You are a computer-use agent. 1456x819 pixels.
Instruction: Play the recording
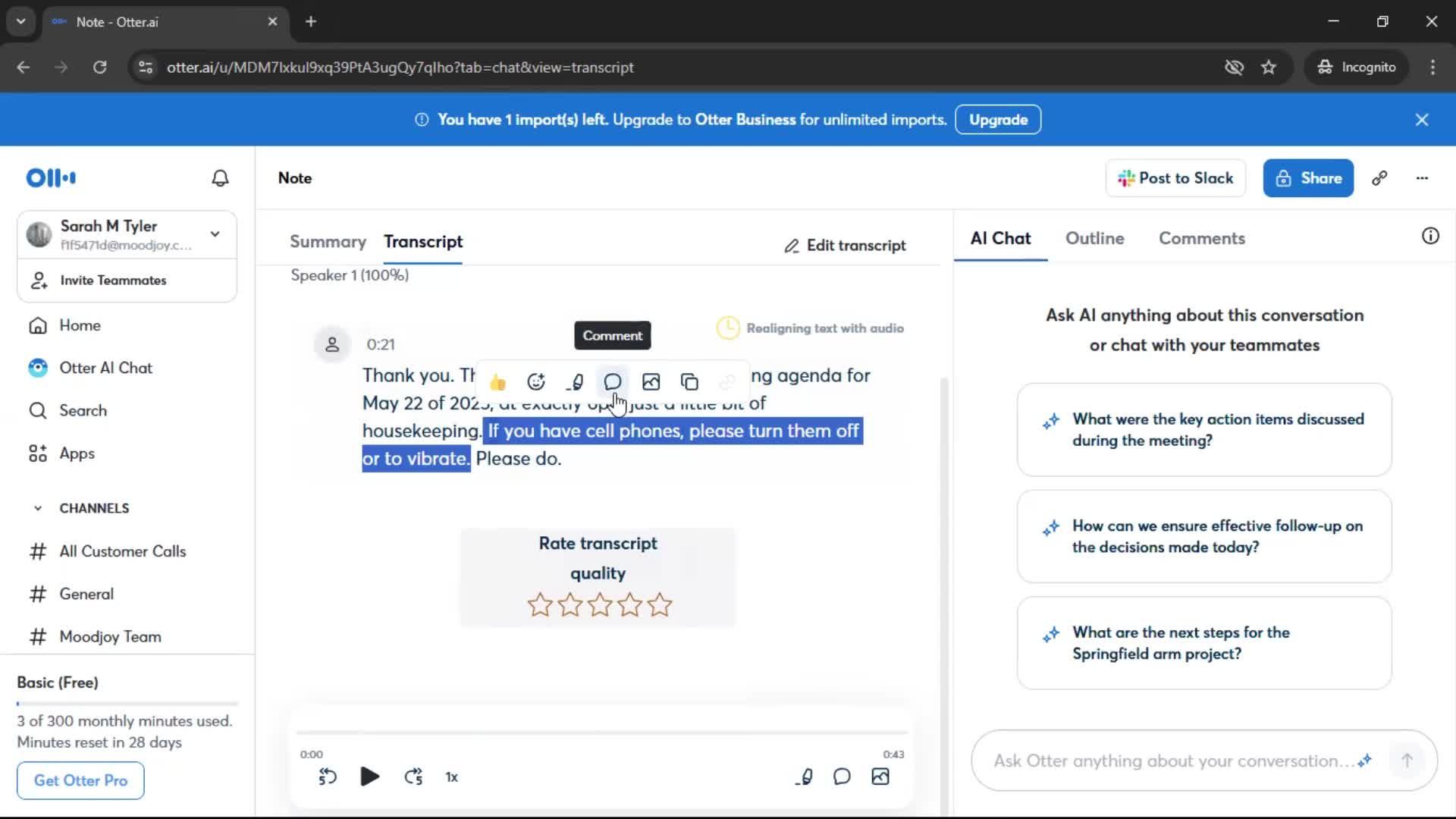pyautogui.click(x=369, y=777)
